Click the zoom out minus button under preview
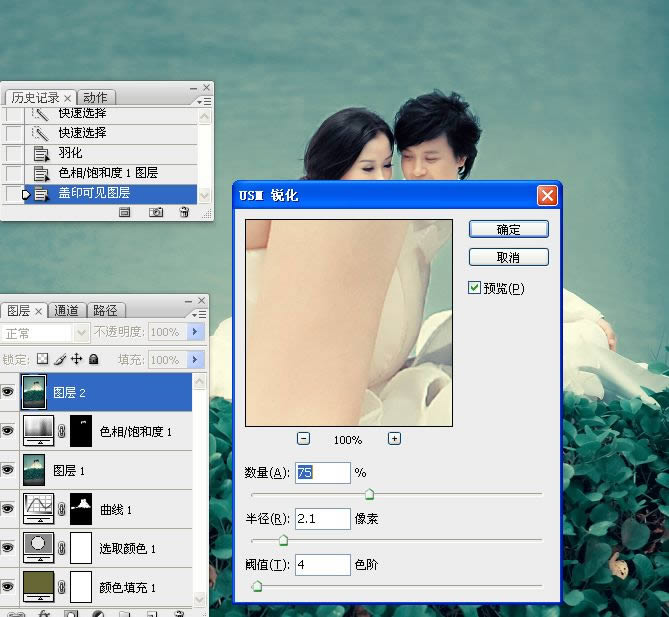The height and width of the screenshot is (617, 669). point(303,439)
